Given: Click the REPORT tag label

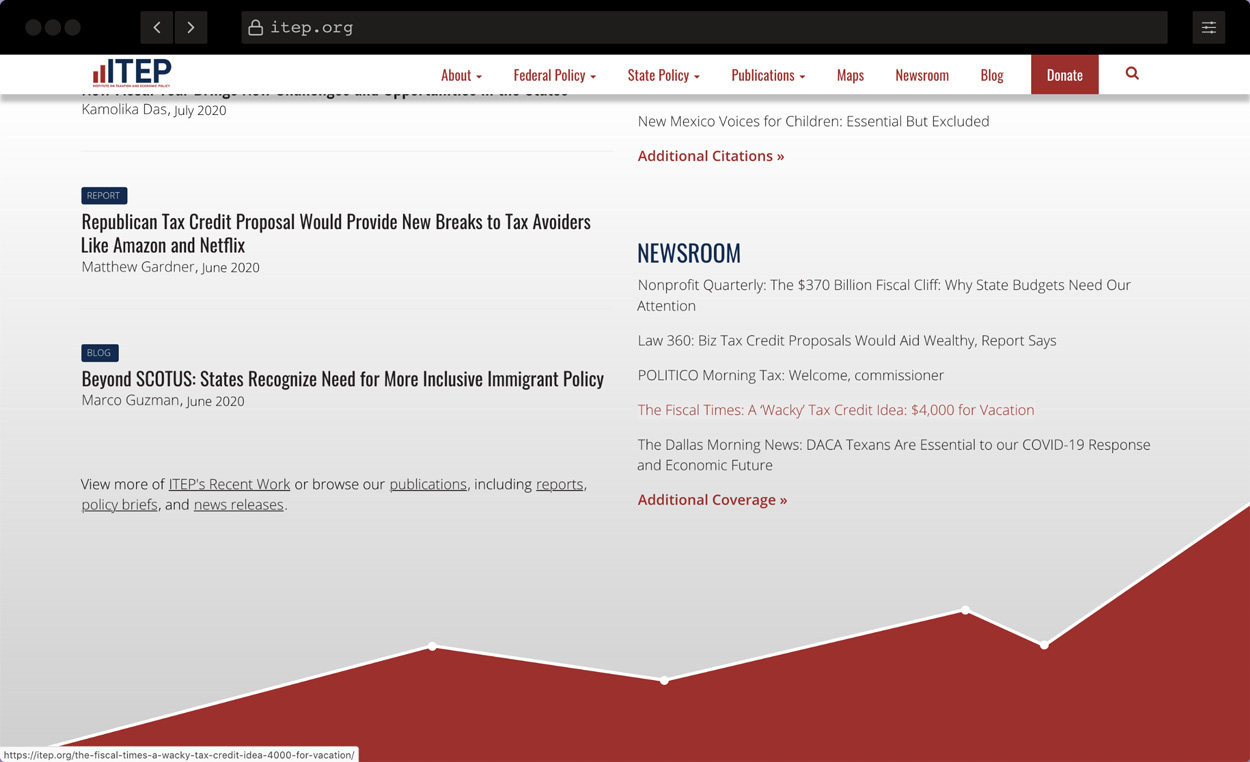Looking at the screenshot, I should click(x=103, y=195).
